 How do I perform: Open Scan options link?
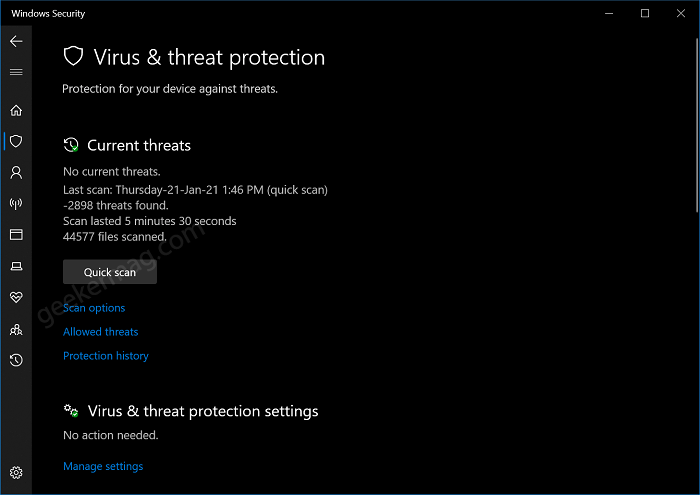[x=94, y=308]
